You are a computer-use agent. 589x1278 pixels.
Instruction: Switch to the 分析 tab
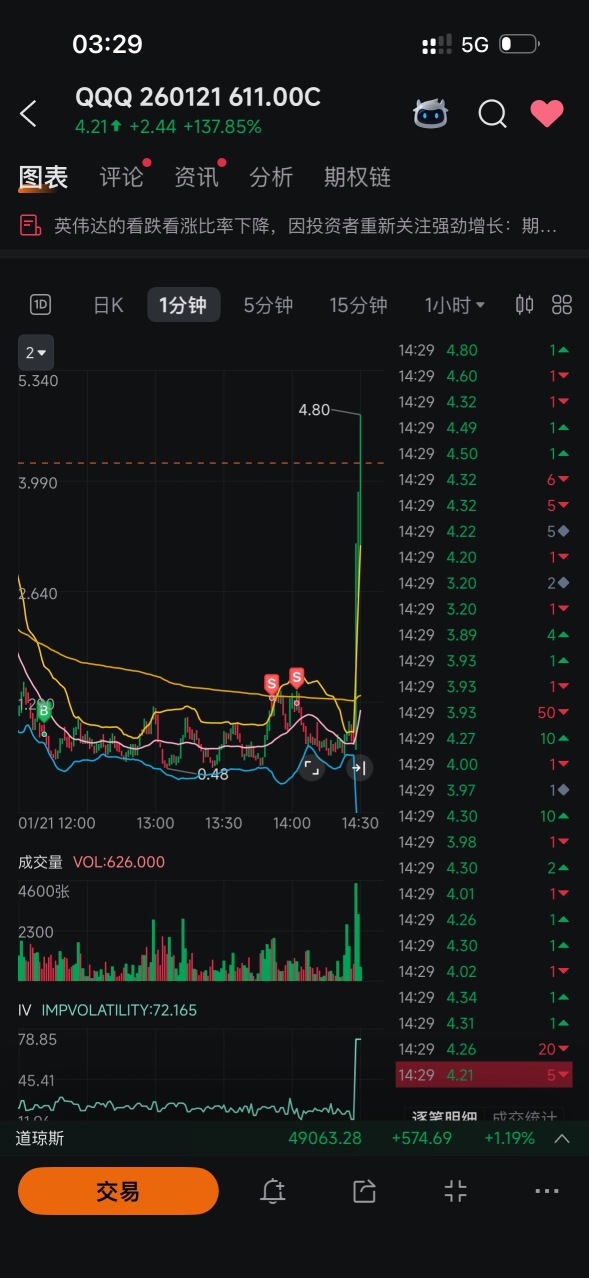[x=271, y=177]
